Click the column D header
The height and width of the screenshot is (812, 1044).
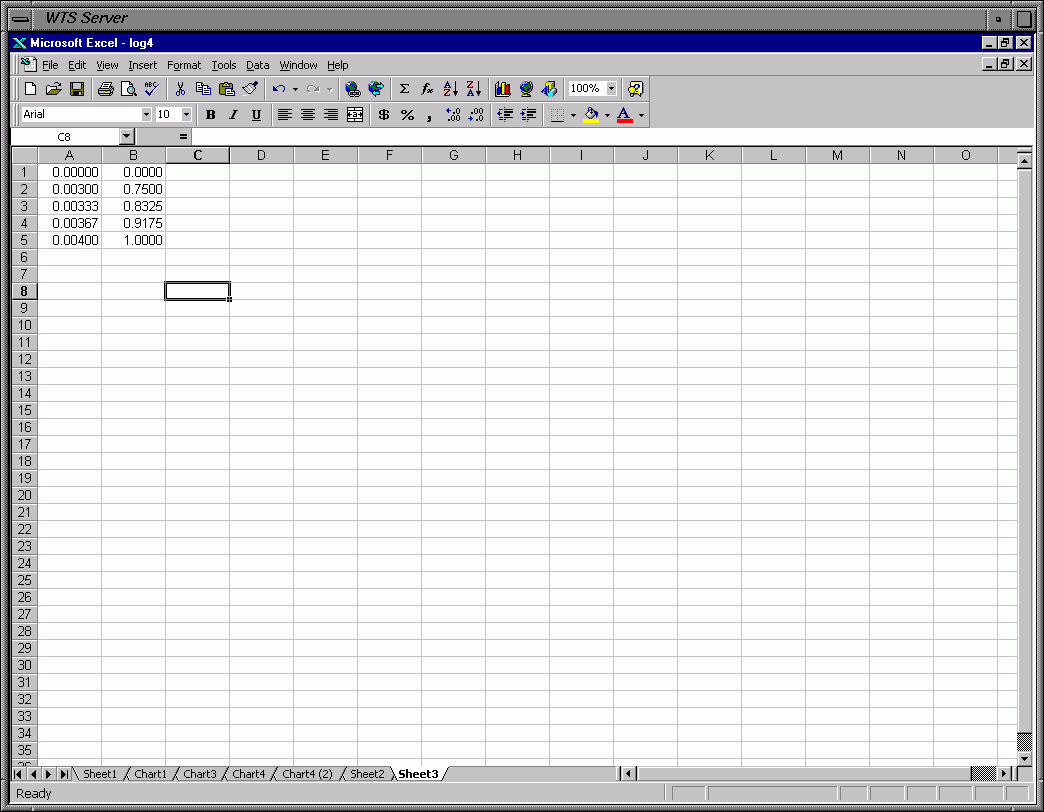261,155
